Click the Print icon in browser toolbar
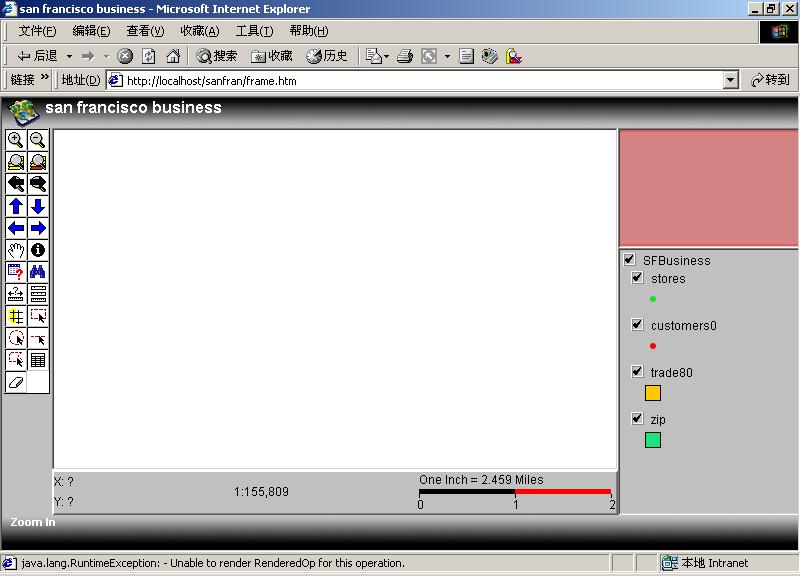Image resolution: width=800 pixels, height=576 pixels. coord(405,56)
